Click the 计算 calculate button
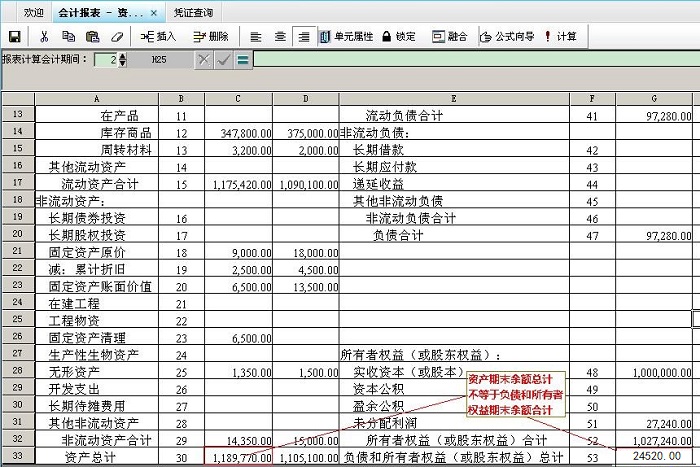 coord(560,37)
